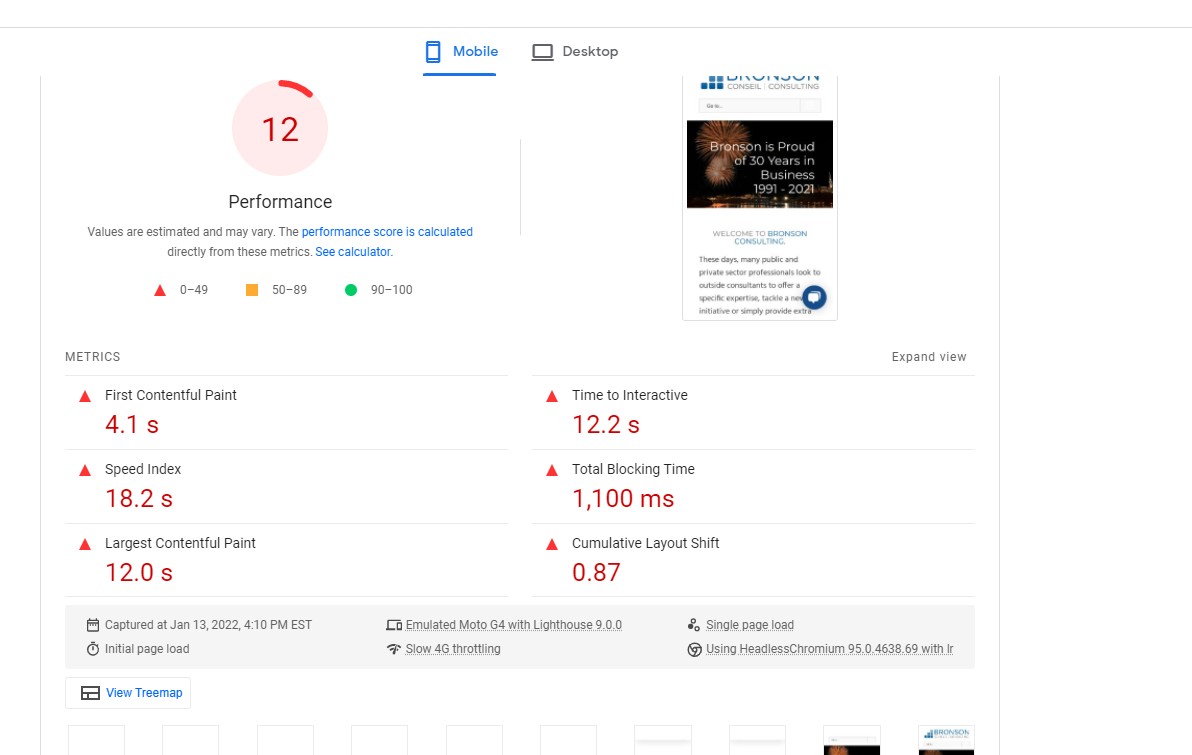
Task: Click the Bronson page screenshot preview
Action: [759, 198]
